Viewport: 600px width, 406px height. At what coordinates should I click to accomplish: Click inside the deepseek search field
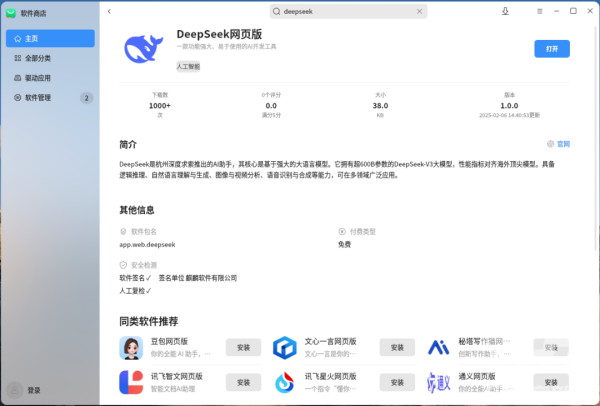[x=348, y=11]
